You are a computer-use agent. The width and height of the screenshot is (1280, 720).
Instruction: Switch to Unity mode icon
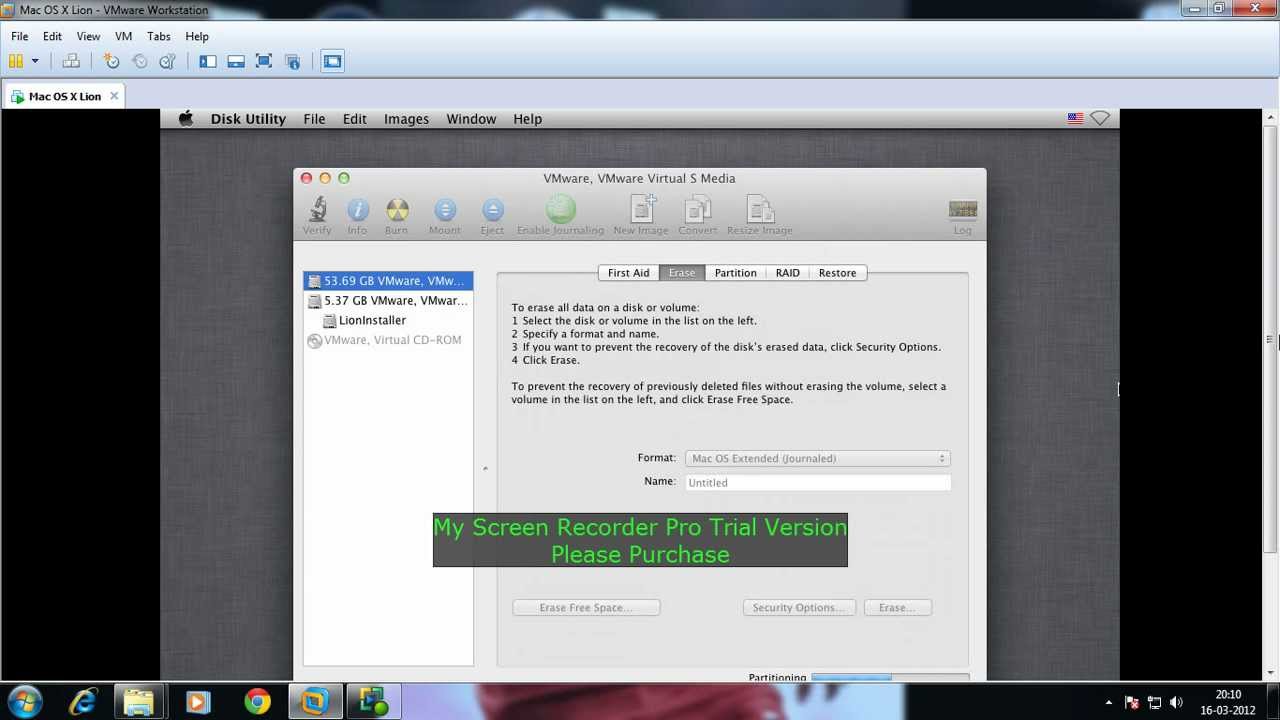point(292,61)
